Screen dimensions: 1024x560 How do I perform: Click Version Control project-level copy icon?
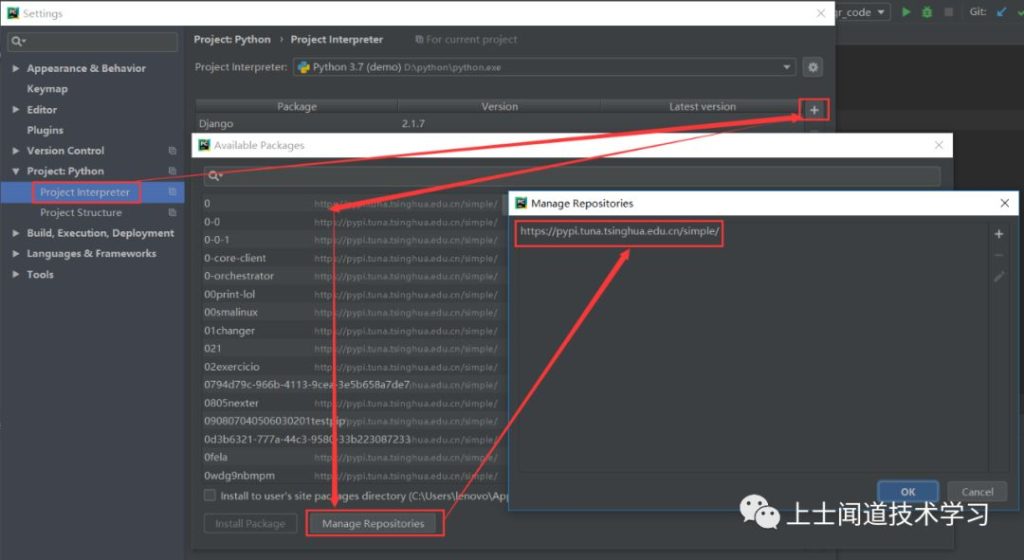coord(172,151)
